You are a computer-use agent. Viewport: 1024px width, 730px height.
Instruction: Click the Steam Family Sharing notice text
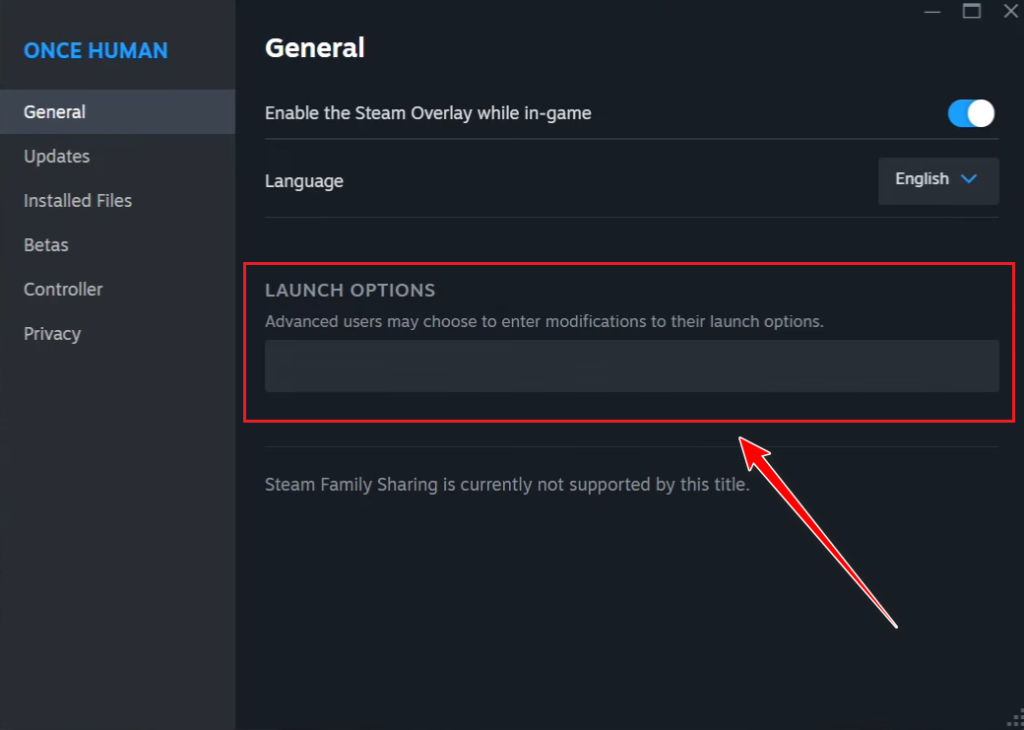(x=506, y=485)
